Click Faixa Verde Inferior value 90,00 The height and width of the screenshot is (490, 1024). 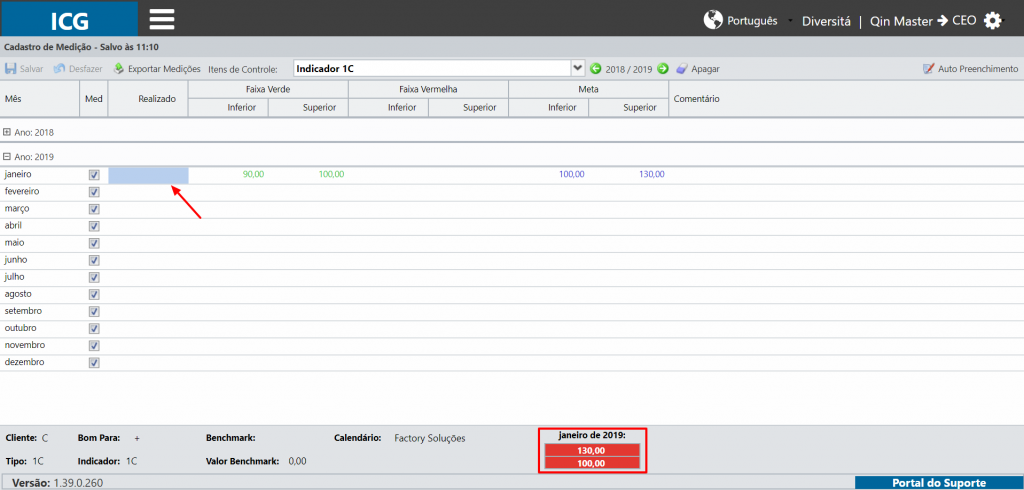click(253, 174)
